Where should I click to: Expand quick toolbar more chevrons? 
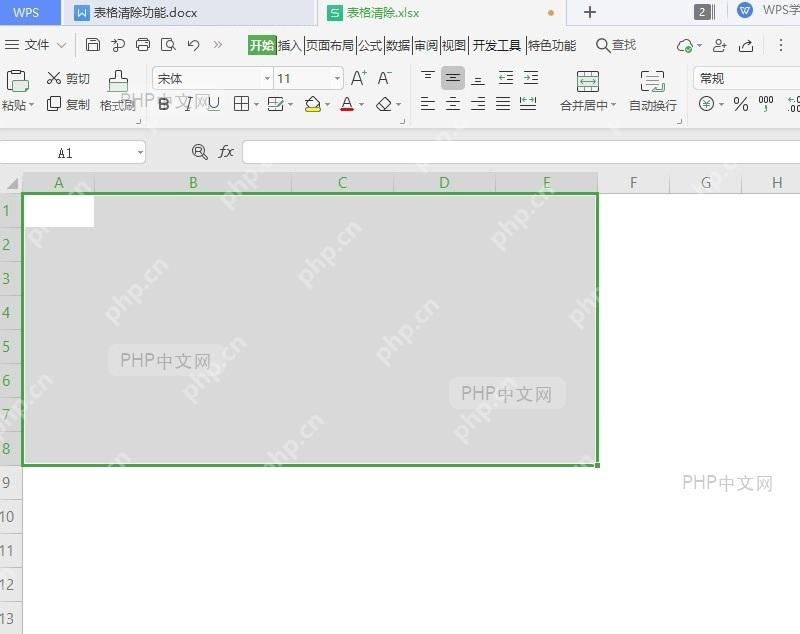point(218,45)
